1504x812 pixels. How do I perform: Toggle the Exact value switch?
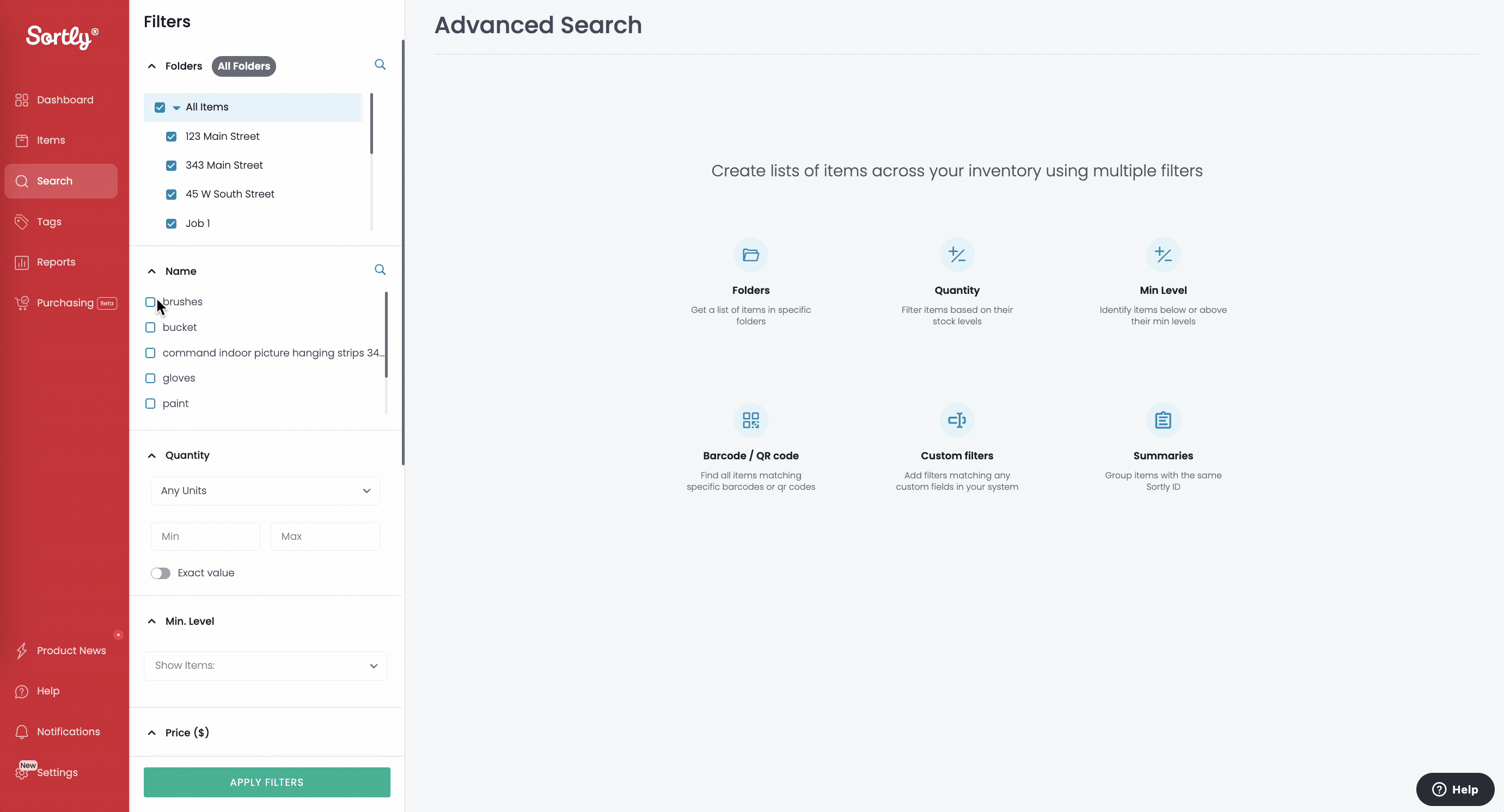161,574
